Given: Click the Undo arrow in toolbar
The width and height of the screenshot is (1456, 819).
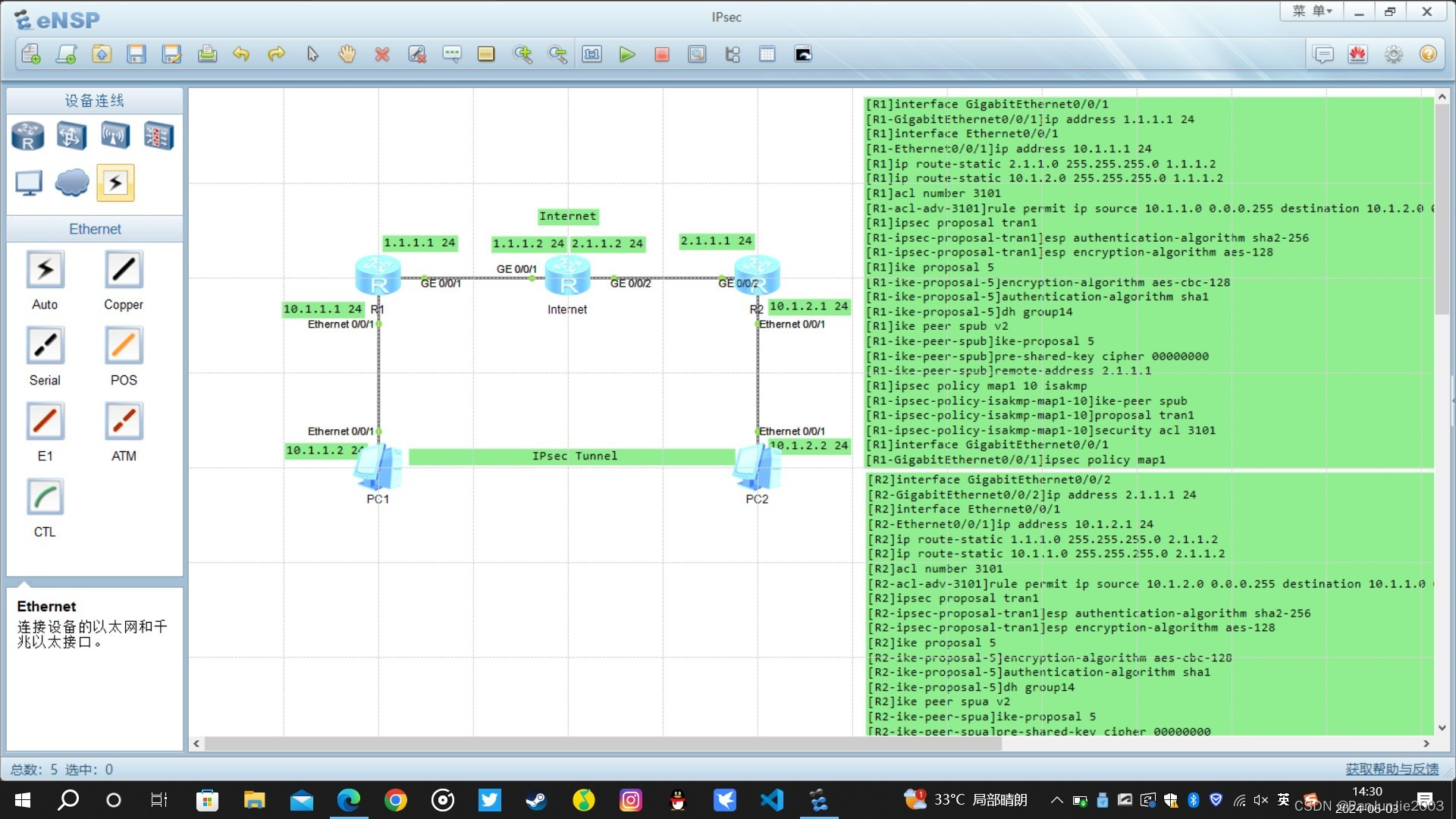Looking at the screenshot, I should (x=241, y=55).
